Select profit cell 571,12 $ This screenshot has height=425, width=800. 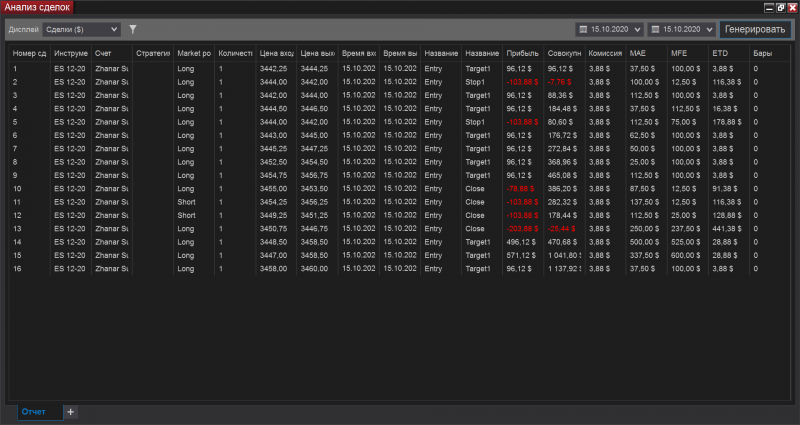point(521,255)
